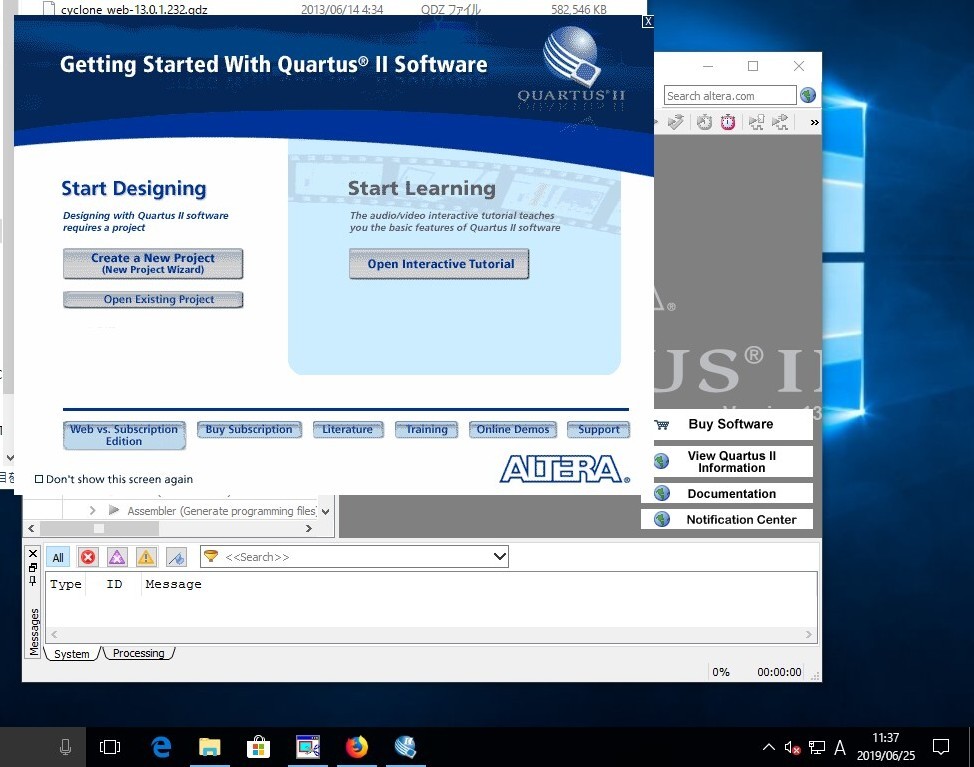Go to the Training button
974x767 pixels.
click(427, 429)
